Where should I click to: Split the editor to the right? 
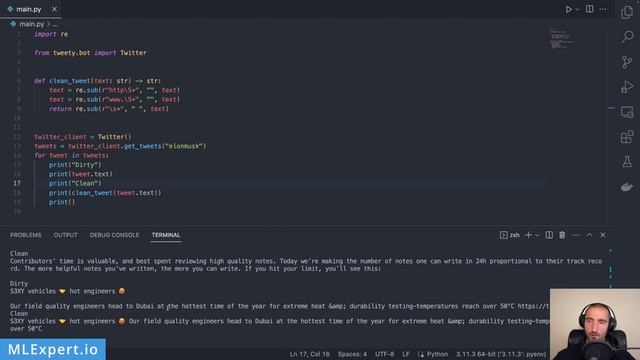(590, 9)
